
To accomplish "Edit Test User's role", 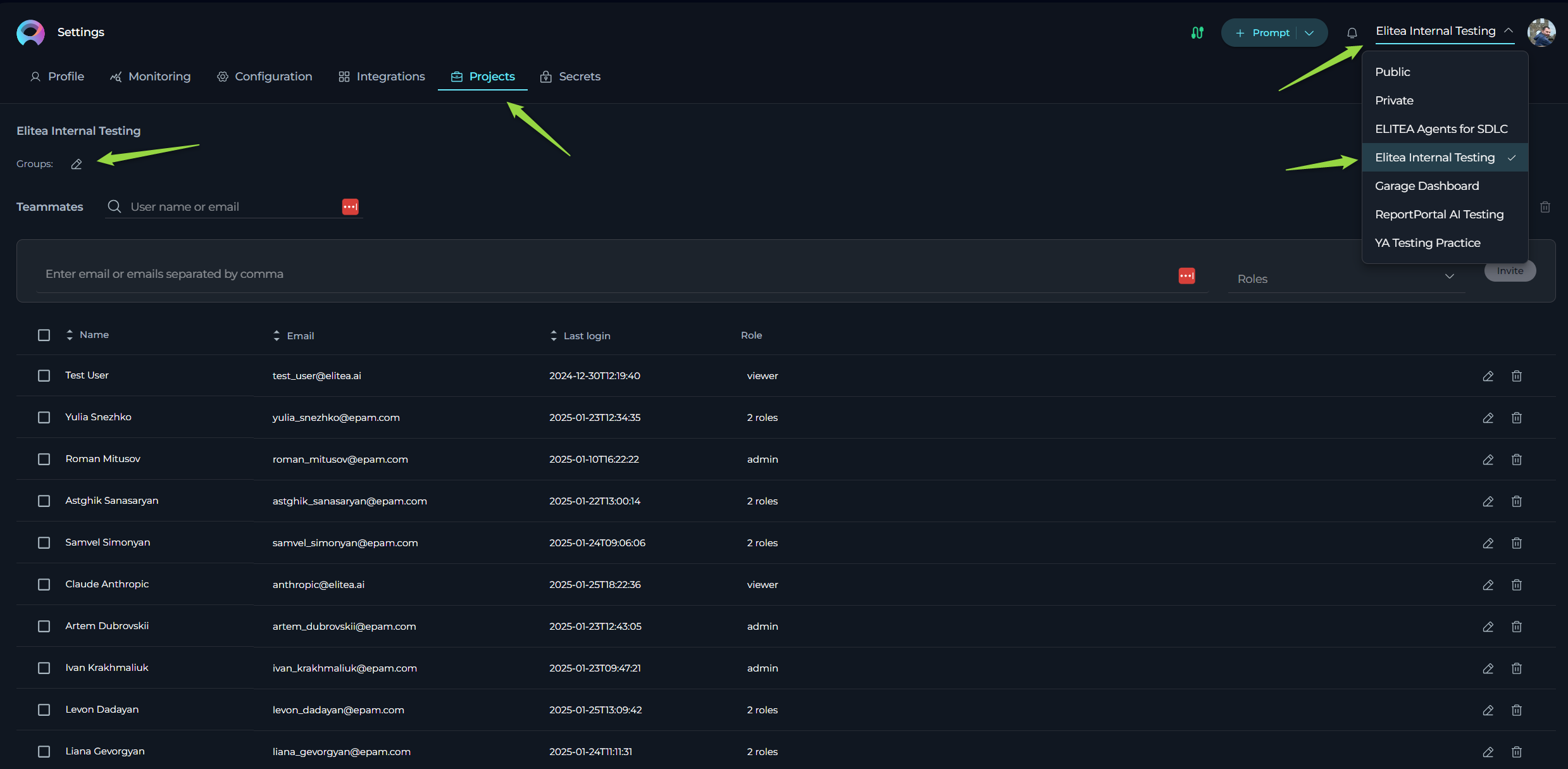I will coord(1488,376).
